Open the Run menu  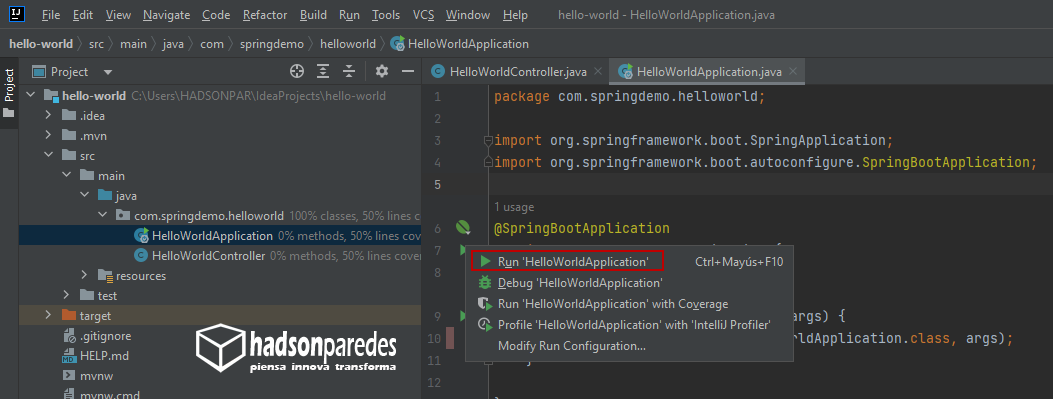349,15
